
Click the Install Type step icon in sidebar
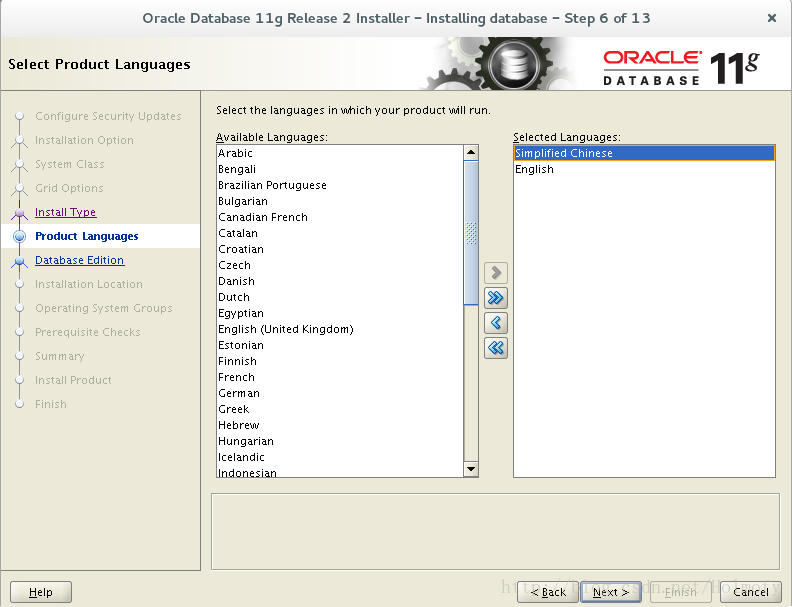(x=19, y=213)
